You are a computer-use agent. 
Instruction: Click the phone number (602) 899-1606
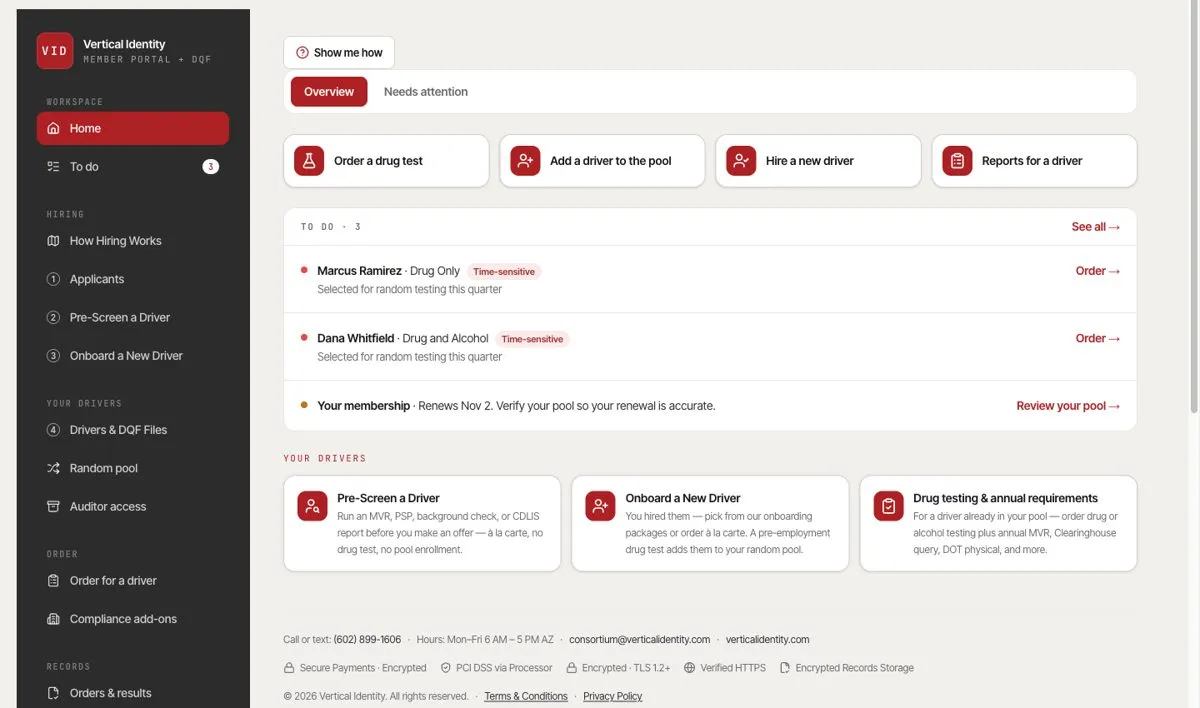(x=367, y=640)
